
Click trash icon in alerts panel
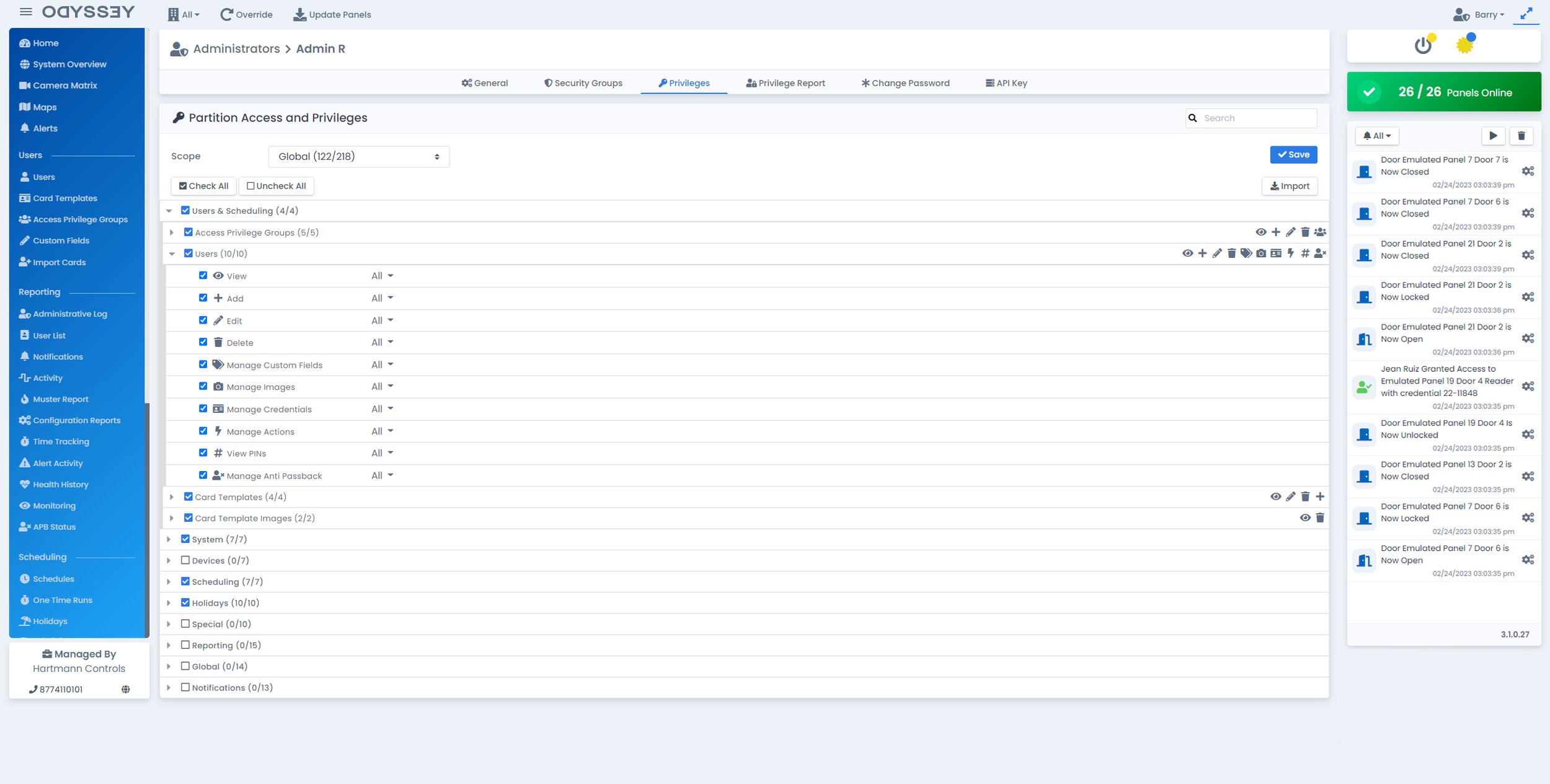tap(1521, 136)
